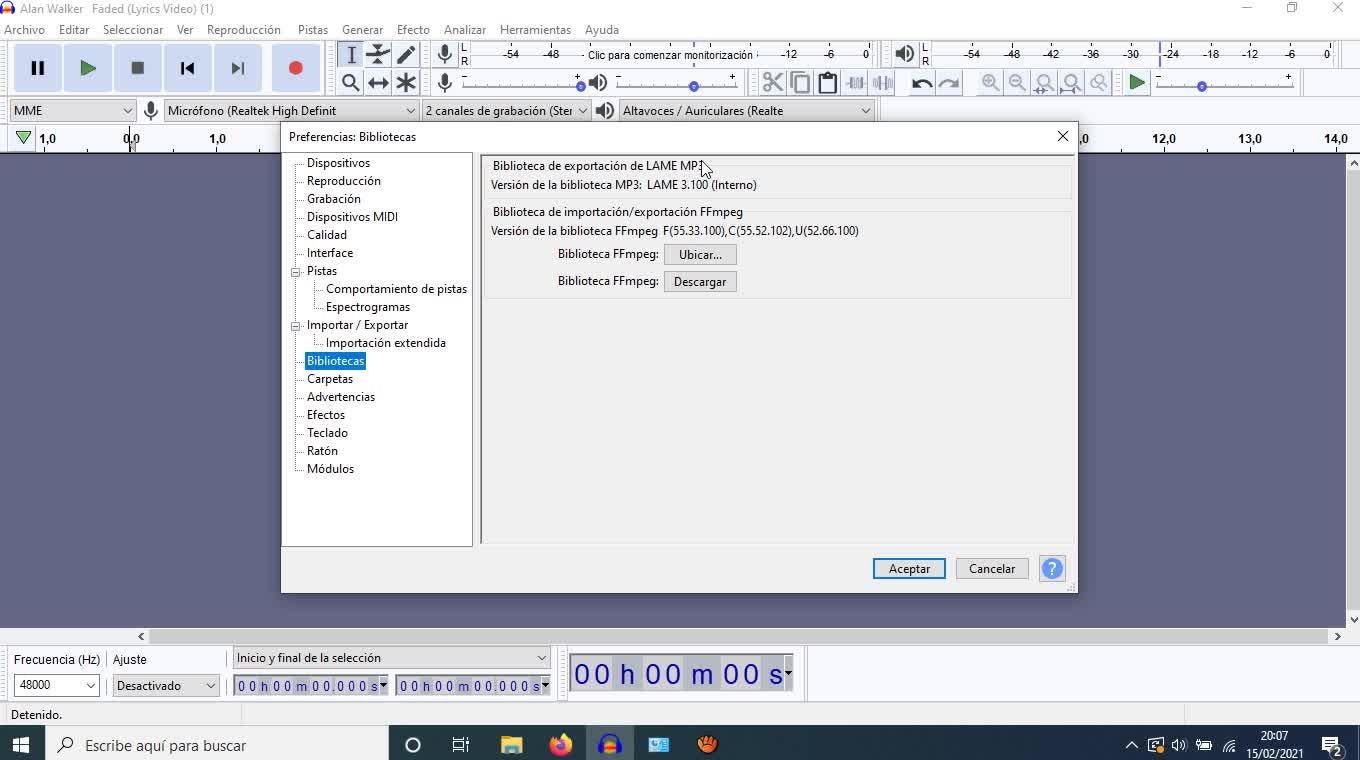This screenshot has height=760, width=1360.
Task: Click the Windows taskbar search box
Action: click(x=215, y=745)
